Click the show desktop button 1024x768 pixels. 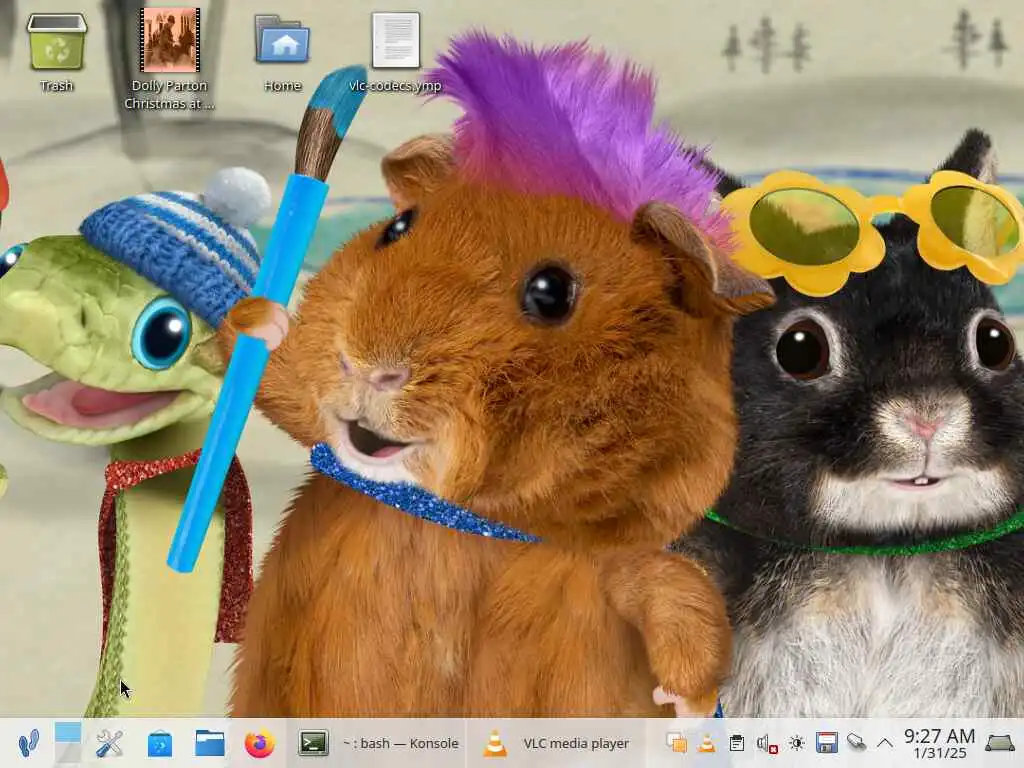click(x=999, y=743)
